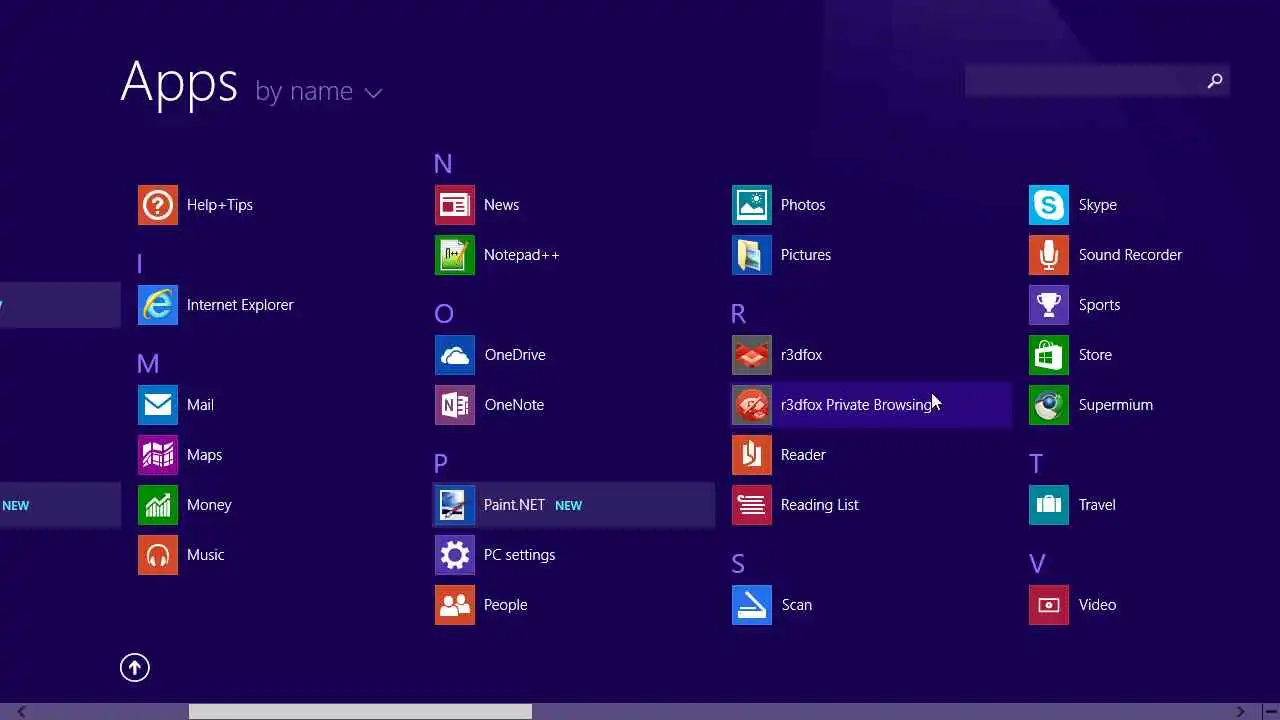Viewport: 1280px width, 720px height.
Task: Click the scrollbar left arrow
Action: [x=21, y=712]
